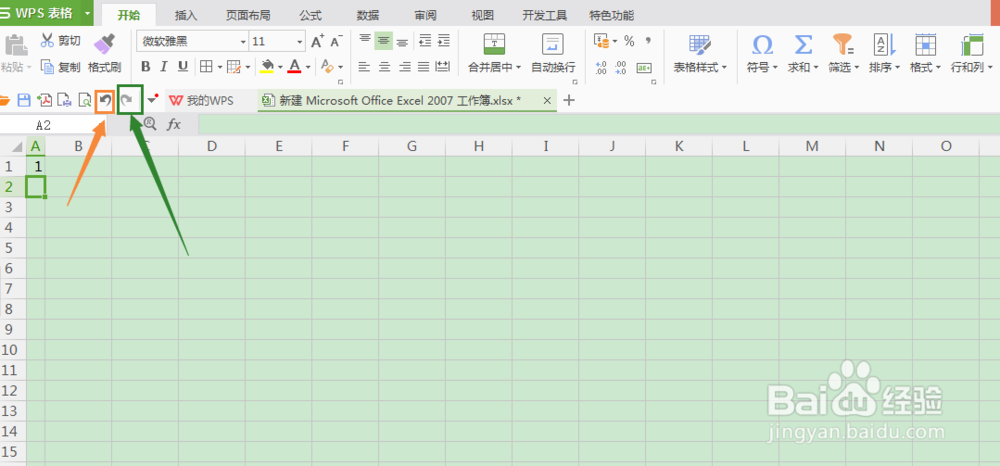Click the Redo arrow icon
The width and height of the screenshot is (1000, 466).
pos(128,100)
